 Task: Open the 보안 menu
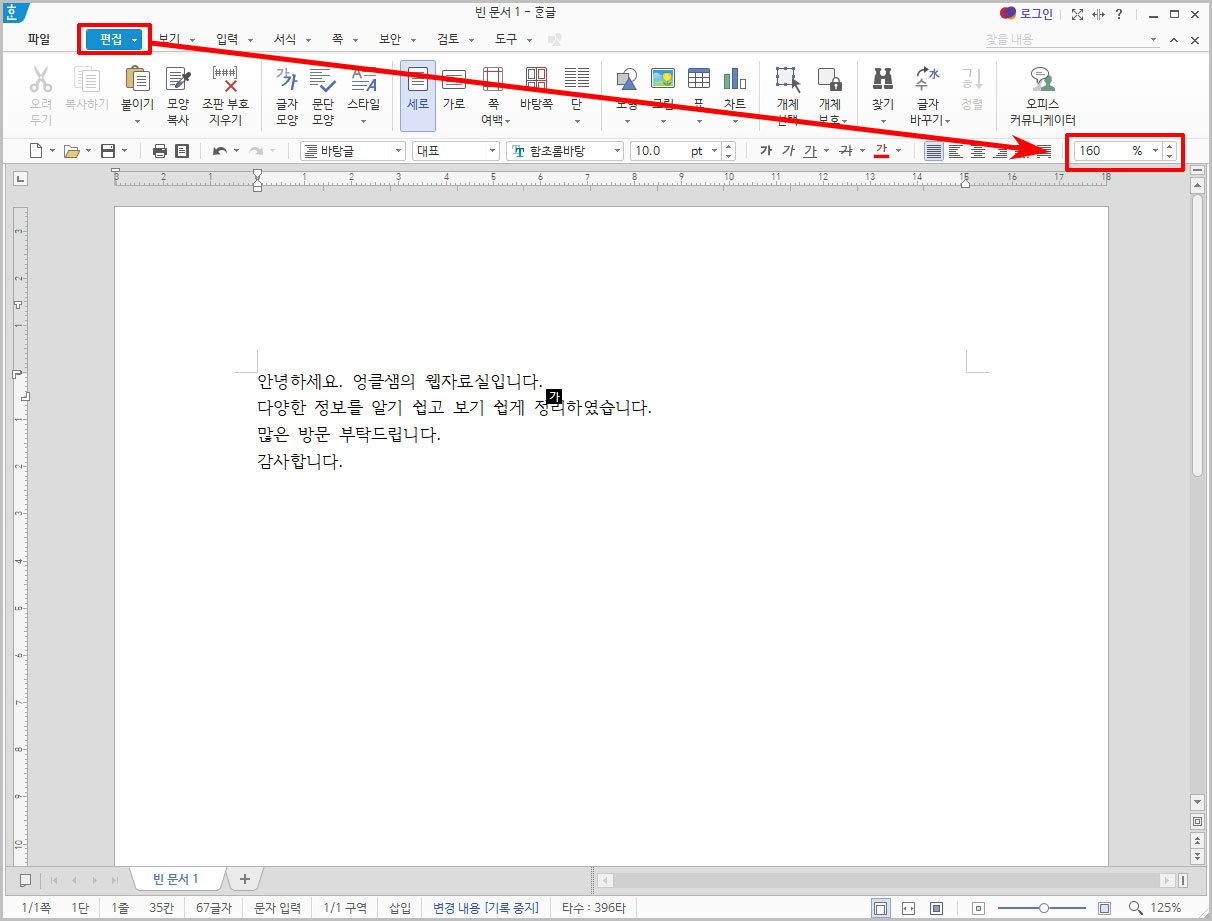[x=389, y=39]
